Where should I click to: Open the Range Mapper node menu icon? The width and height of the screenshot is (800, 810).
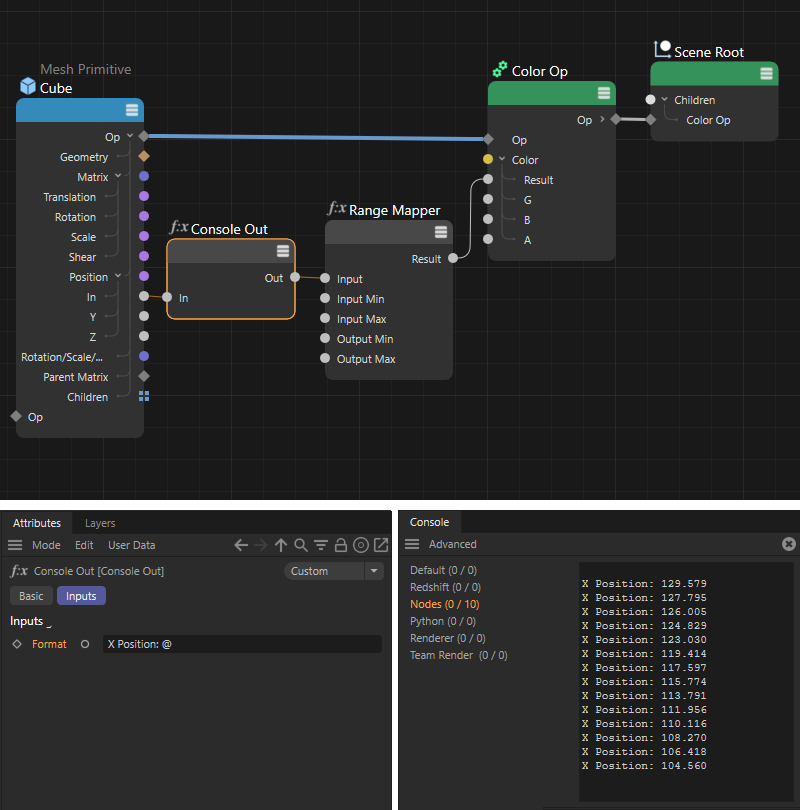pos(441,232)
